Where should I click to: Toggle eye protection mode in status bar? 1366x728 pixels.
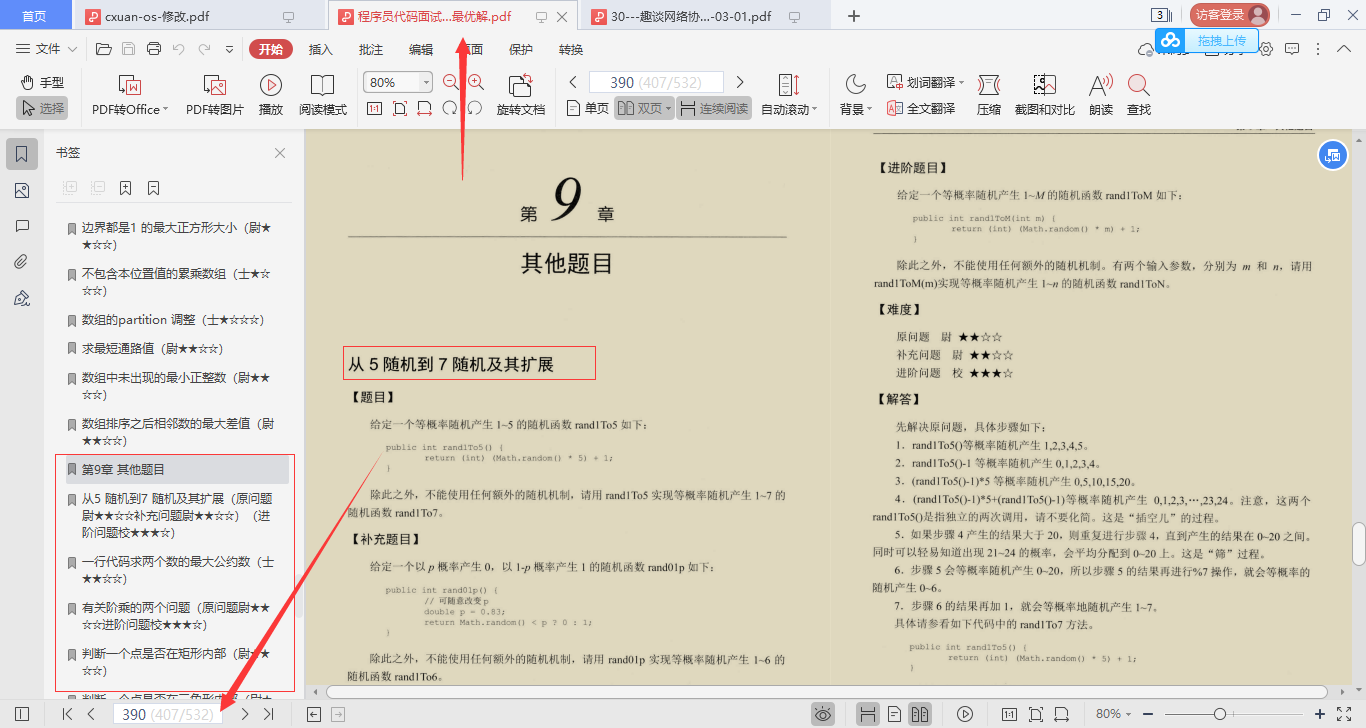pos(823,714)
